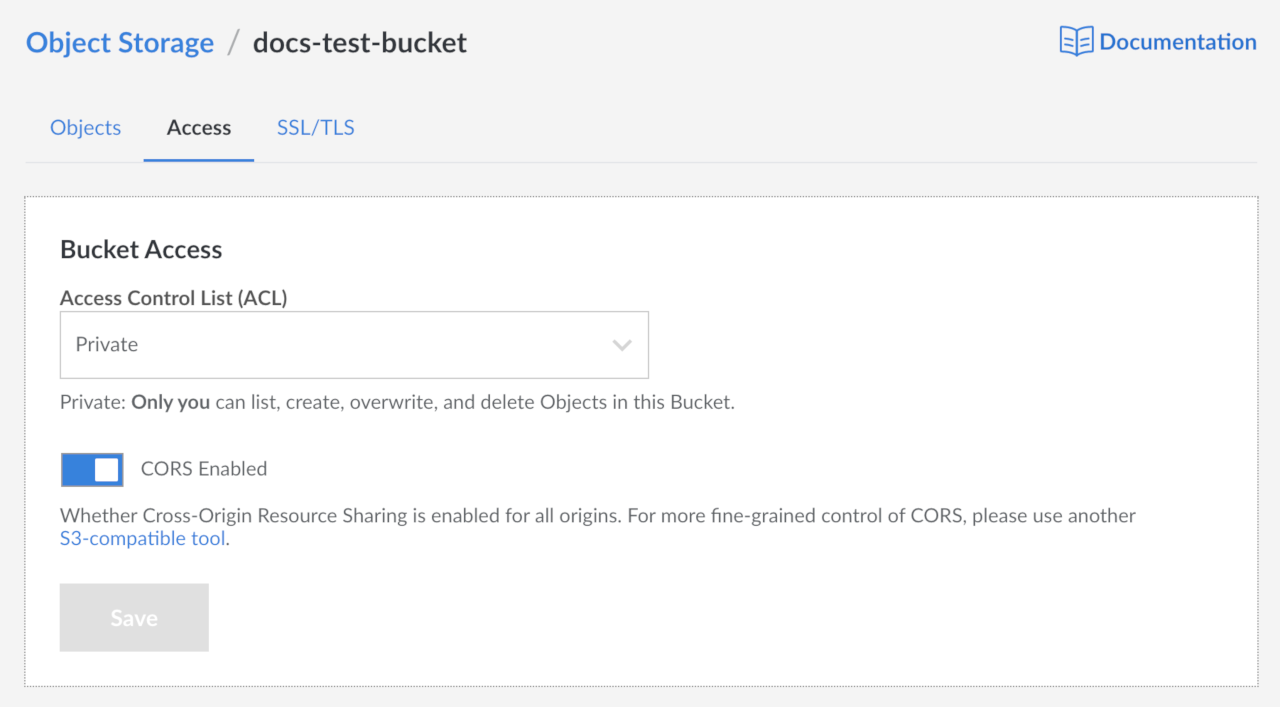The image size is (1280, 707).
Task: Open the S3-compatible tool link
Action: pyautogui.click(x=142, y=538)
